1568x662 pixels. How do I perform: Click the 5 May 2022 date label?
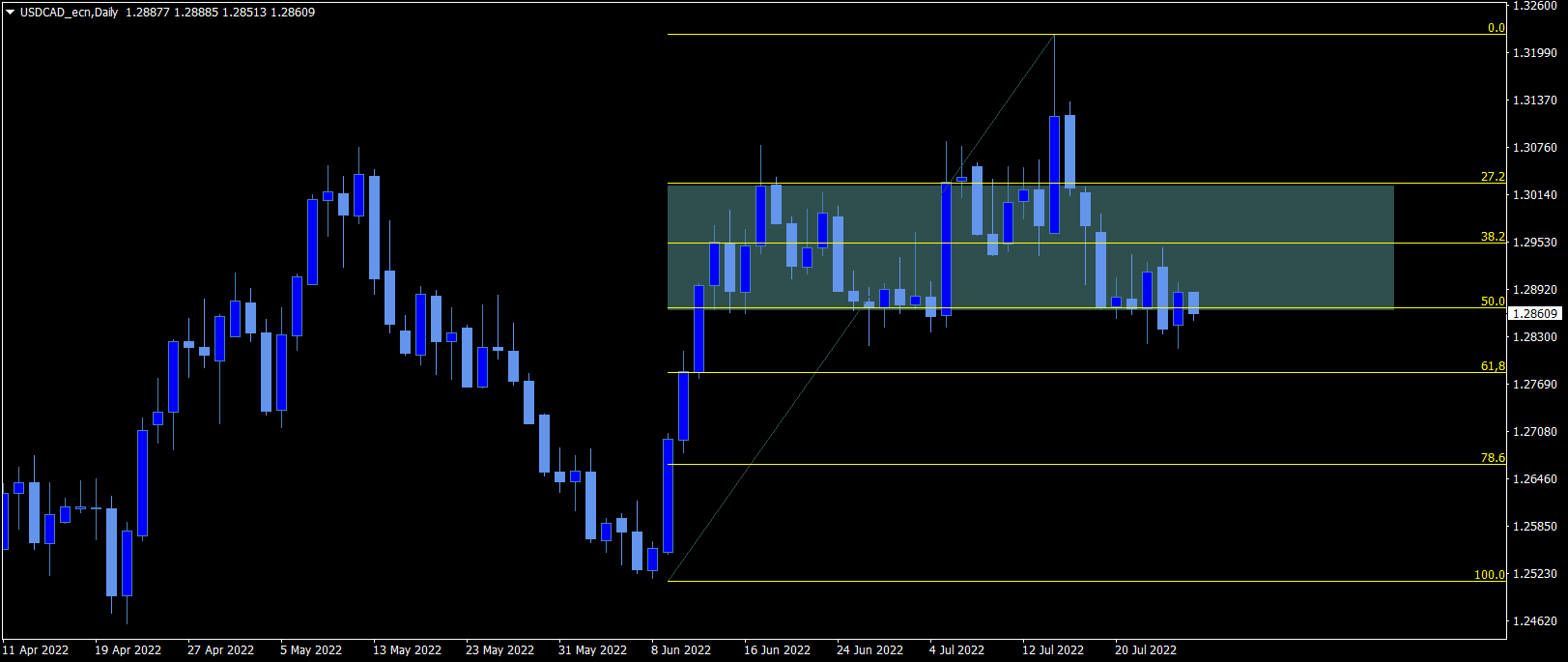311,650
